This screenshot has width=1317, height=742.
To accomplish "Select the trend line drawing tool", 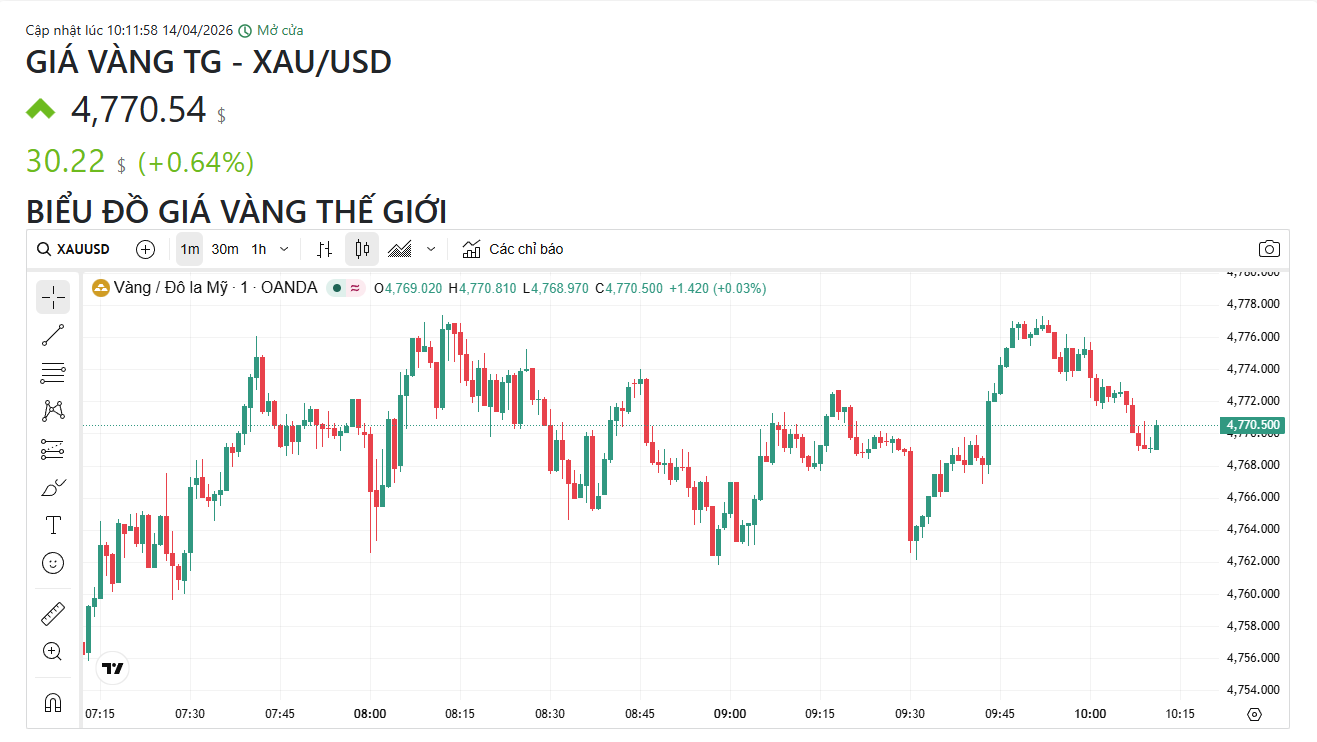I will point(53,335).
